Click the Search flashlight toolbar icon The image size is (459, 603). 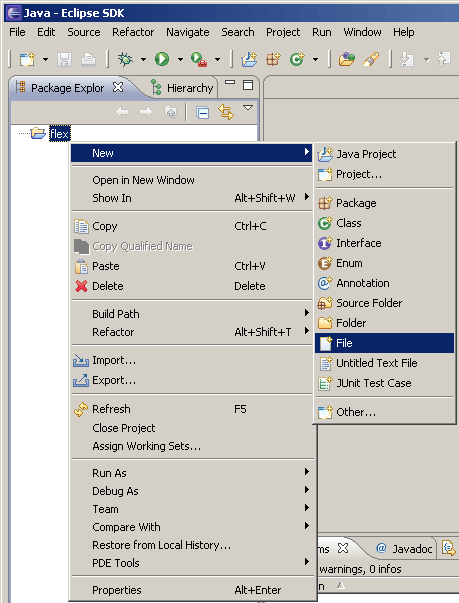point(371,59)
